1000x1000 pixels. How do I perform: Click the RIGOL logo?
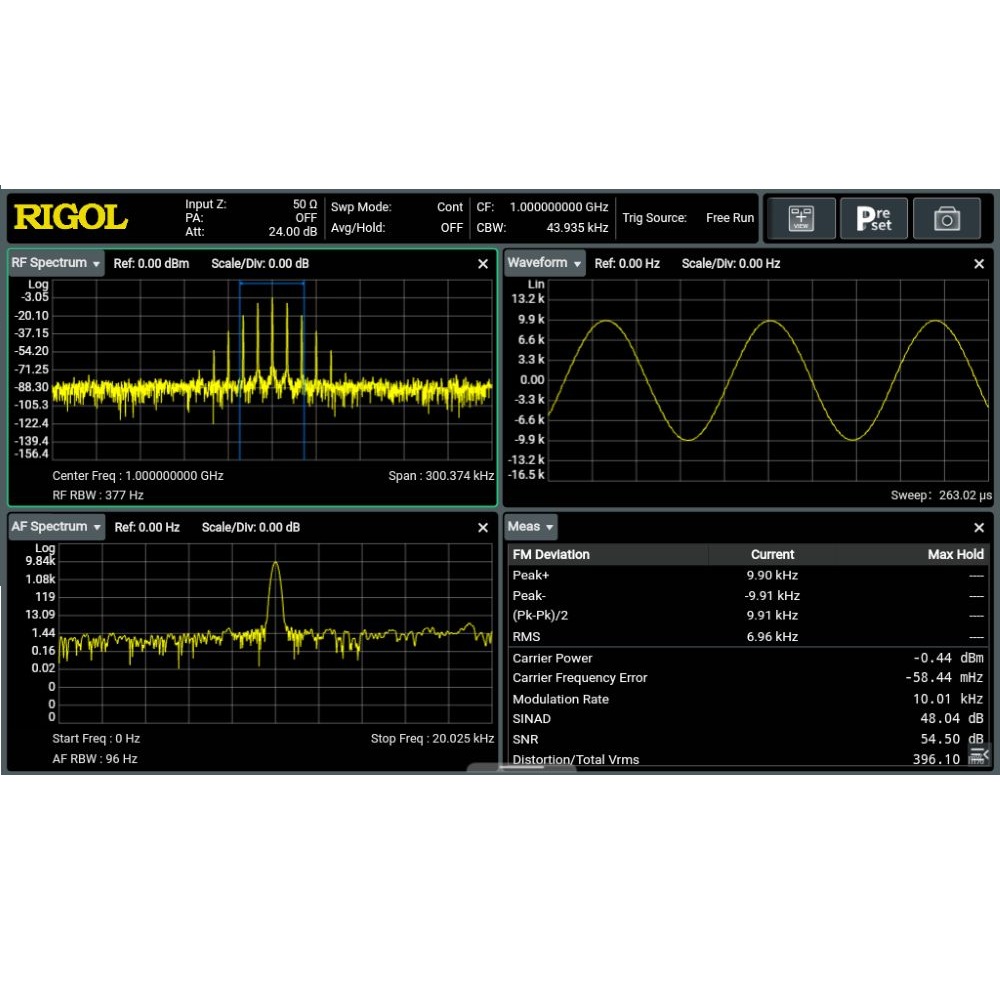70,217
